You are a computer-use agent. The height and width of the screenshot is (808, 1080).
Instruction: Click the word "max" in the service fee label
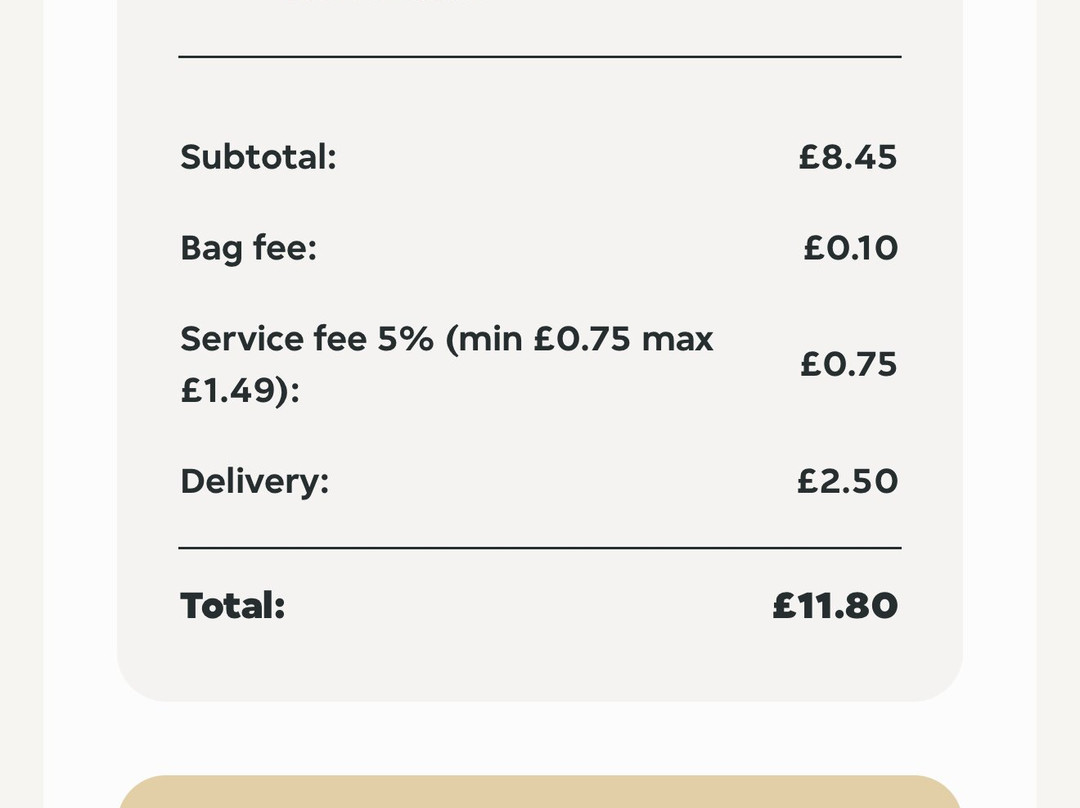coord(677,339)
